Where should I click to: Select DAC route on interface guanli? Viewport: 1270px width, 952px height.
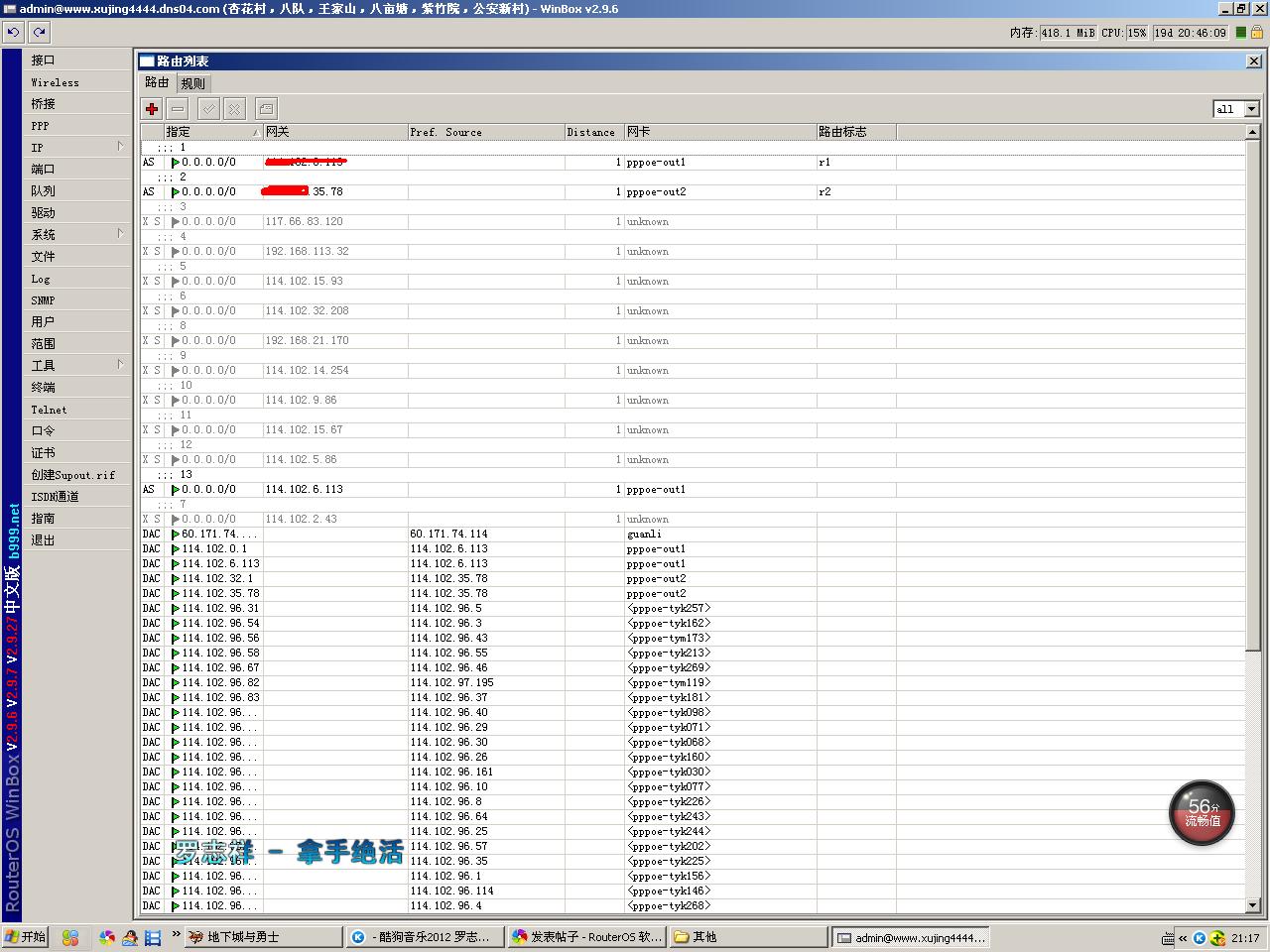pyautogui.click(x=693, y=535)
